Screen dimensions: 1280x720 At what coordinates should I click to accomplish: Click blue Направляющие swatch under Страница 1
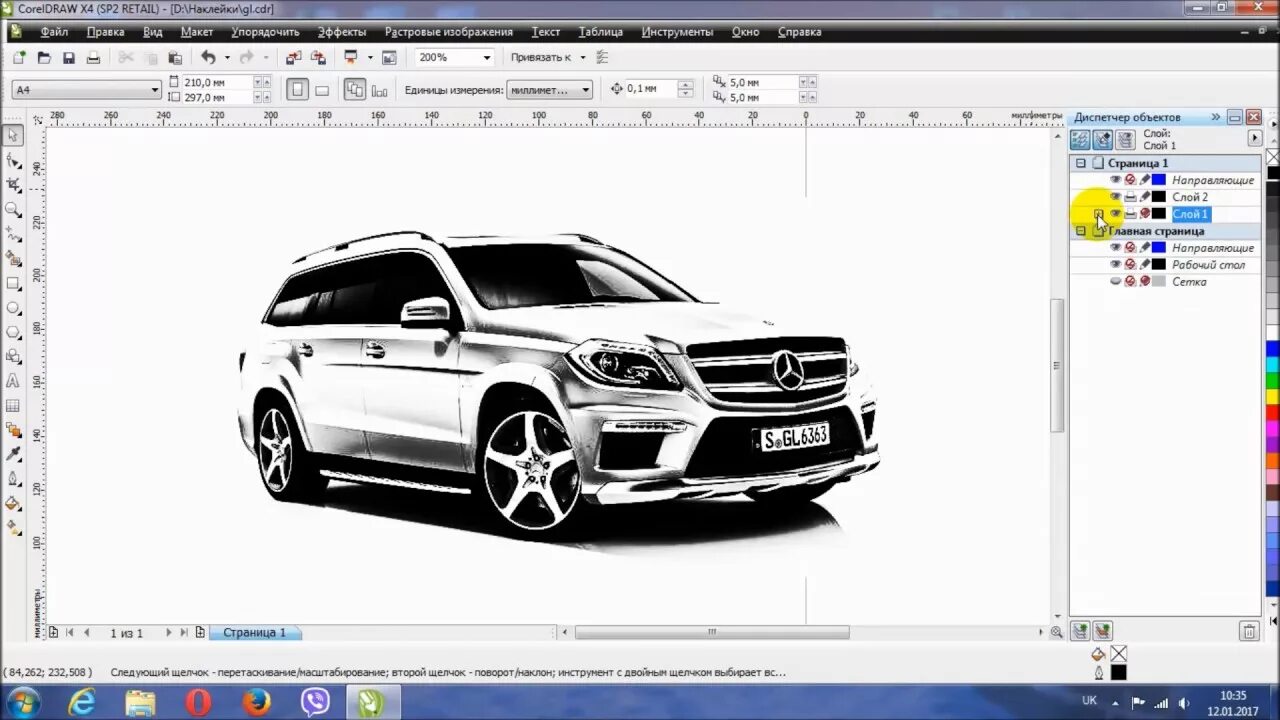1159,180
